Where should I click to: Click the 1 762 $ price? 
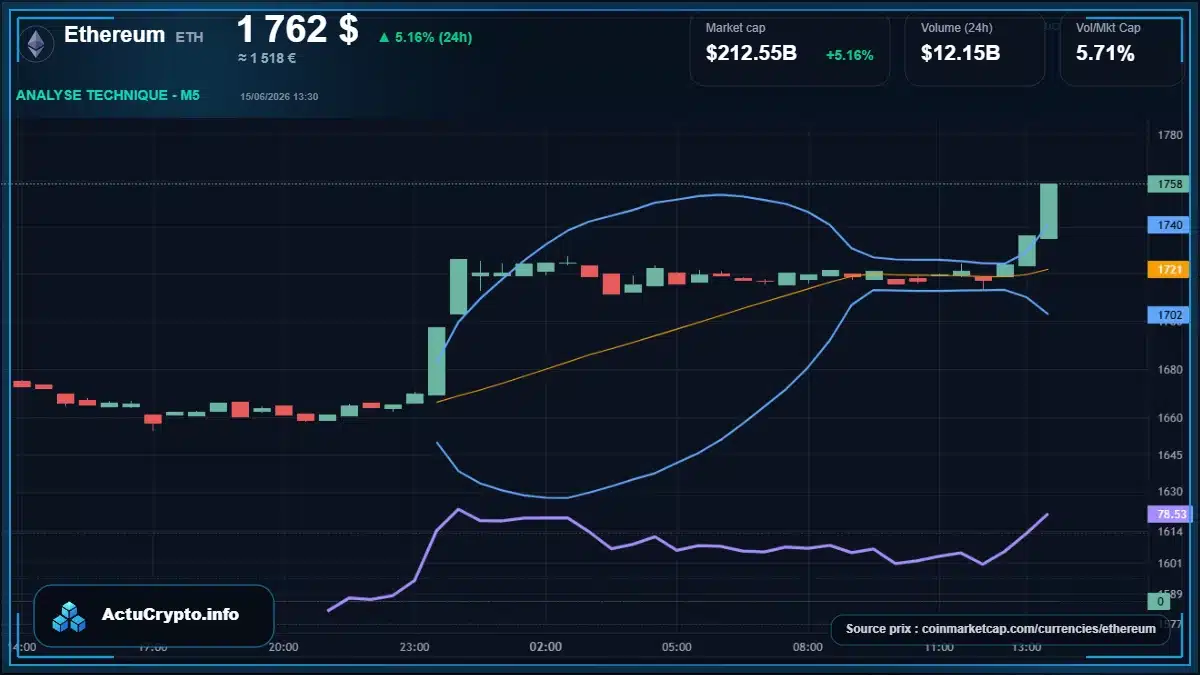coord(297,29)
